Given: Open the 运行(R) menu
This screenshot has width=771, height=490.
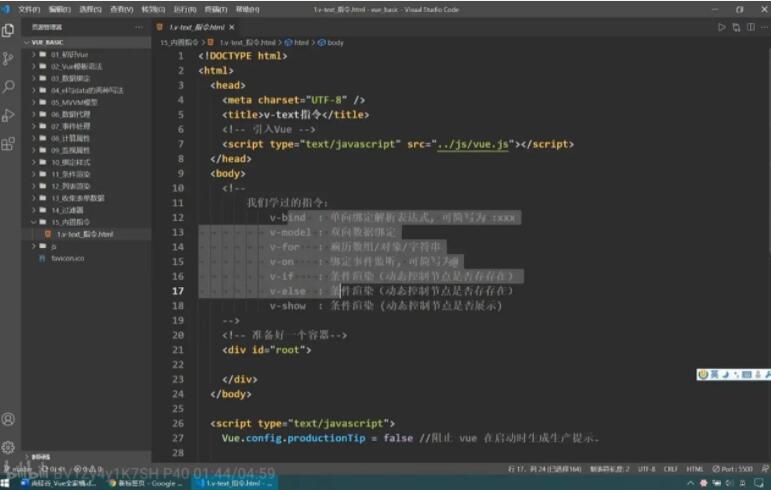Looking at the screenshot, I should [x=185, y=9].
